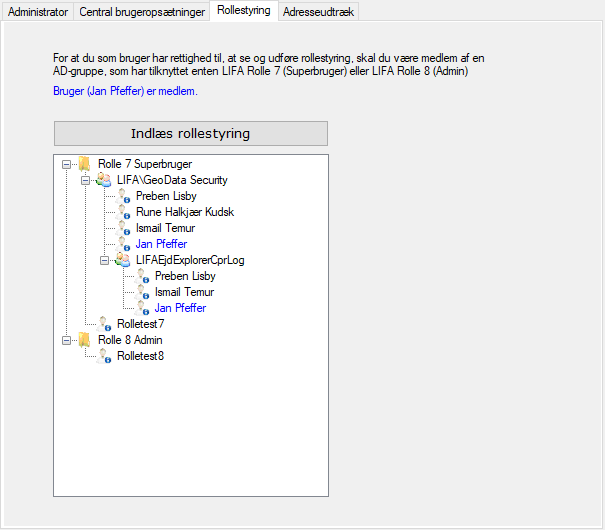Click the LIFAEjdExplorerCprLog group icon
Screen dimensions: 605x530
(x=123, y=260)
